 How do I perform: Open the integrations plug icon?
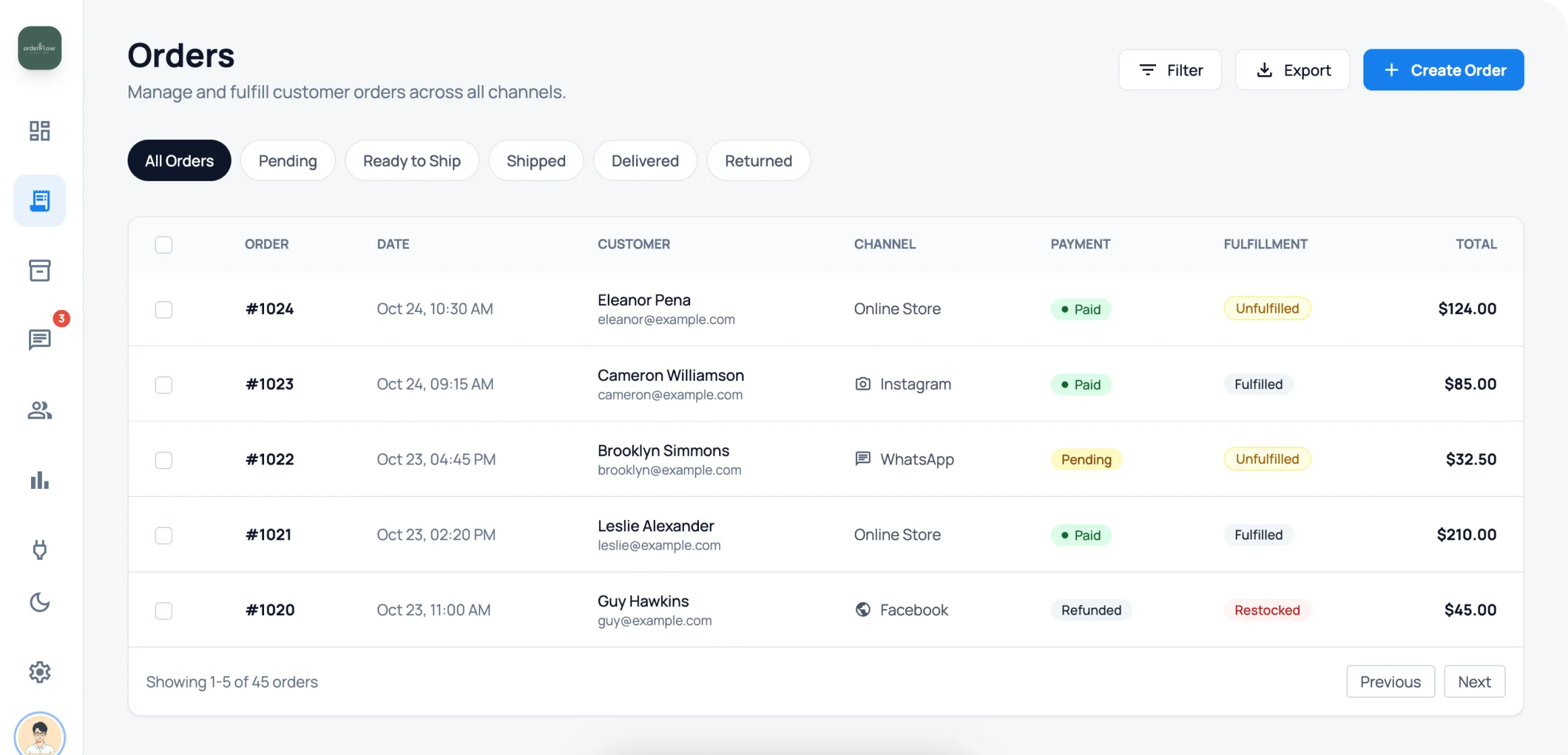tap(40, 550)
